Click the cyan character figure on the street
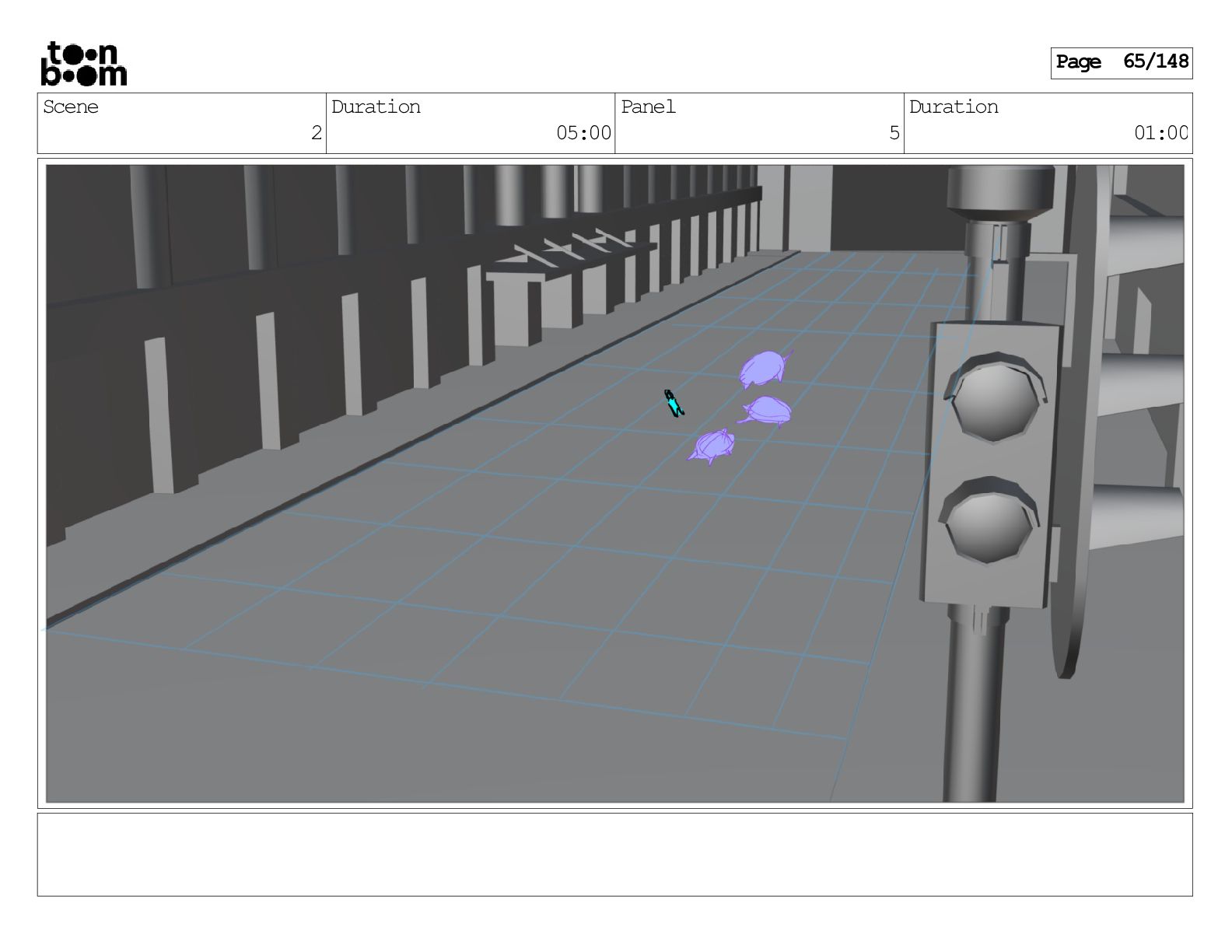 coord(673,403)
